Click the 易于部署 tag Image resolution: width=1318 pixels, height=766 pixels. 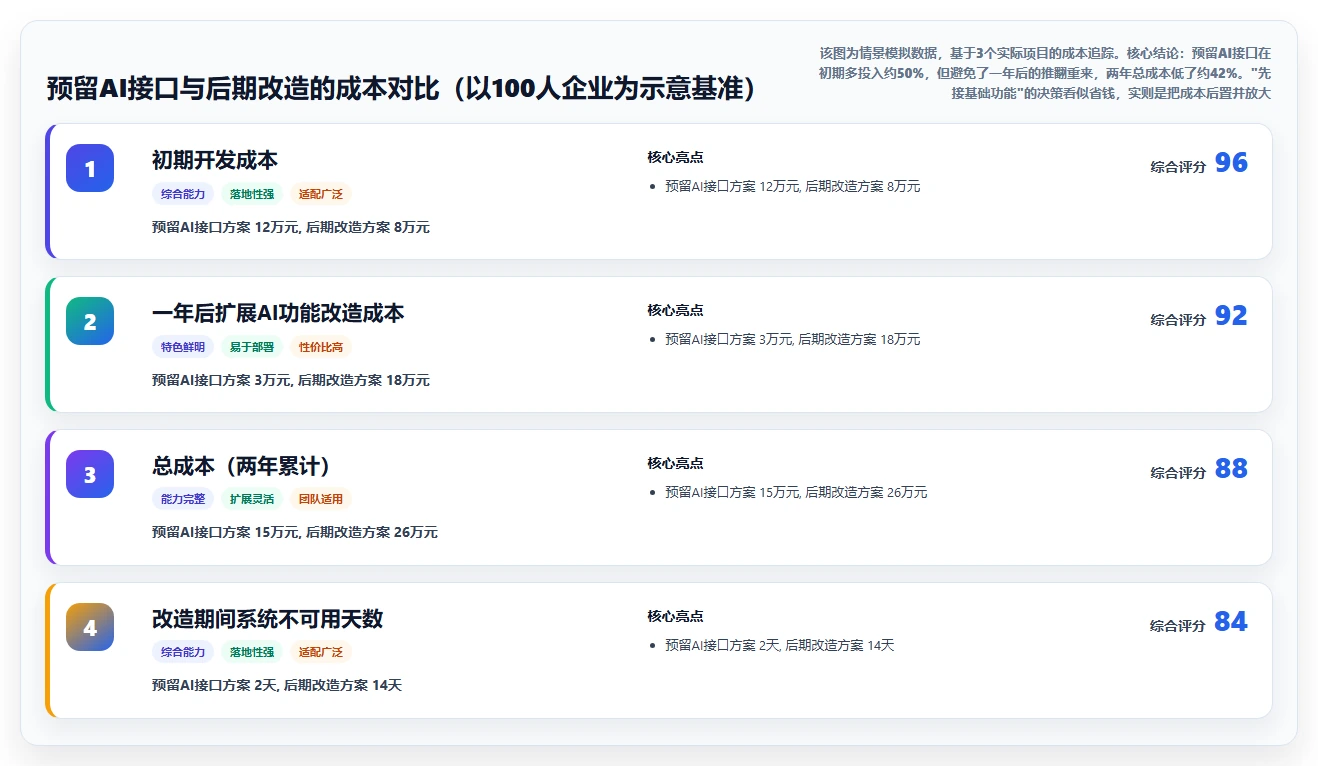252,347
